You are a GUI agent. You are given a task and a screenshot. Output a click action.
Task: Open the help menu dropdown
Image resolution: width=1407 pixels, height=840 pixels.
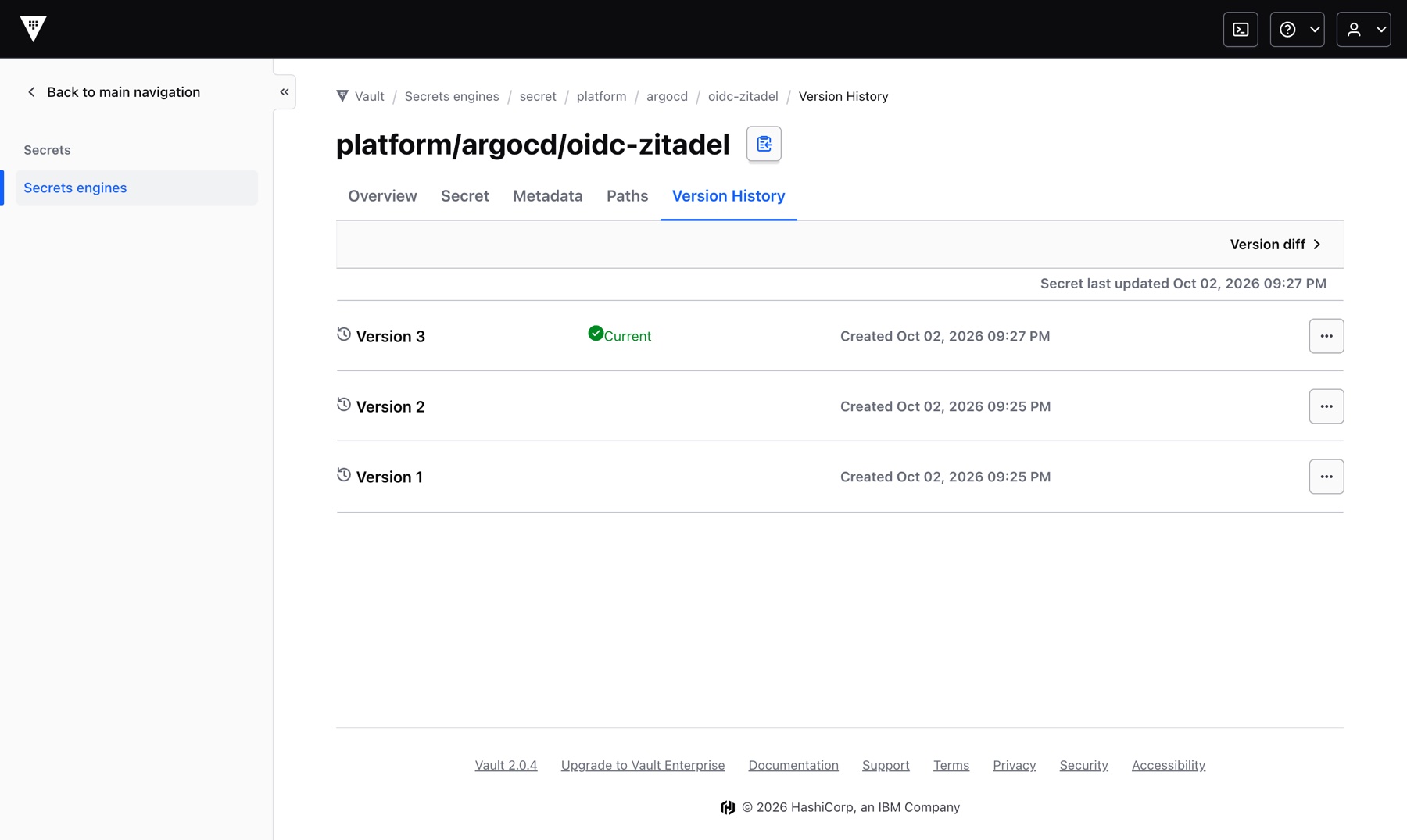point(1297,30)
